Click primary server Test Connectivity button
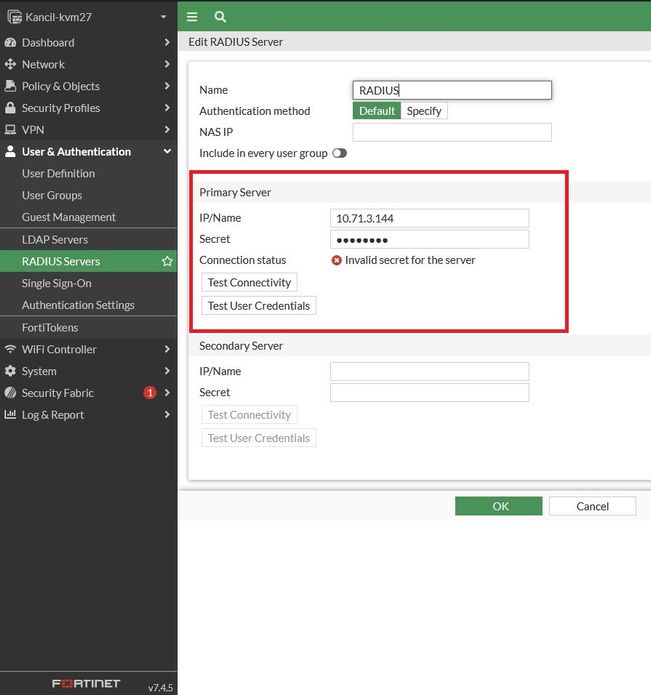Viewport: 651px width, 695px height. point(249,283)
